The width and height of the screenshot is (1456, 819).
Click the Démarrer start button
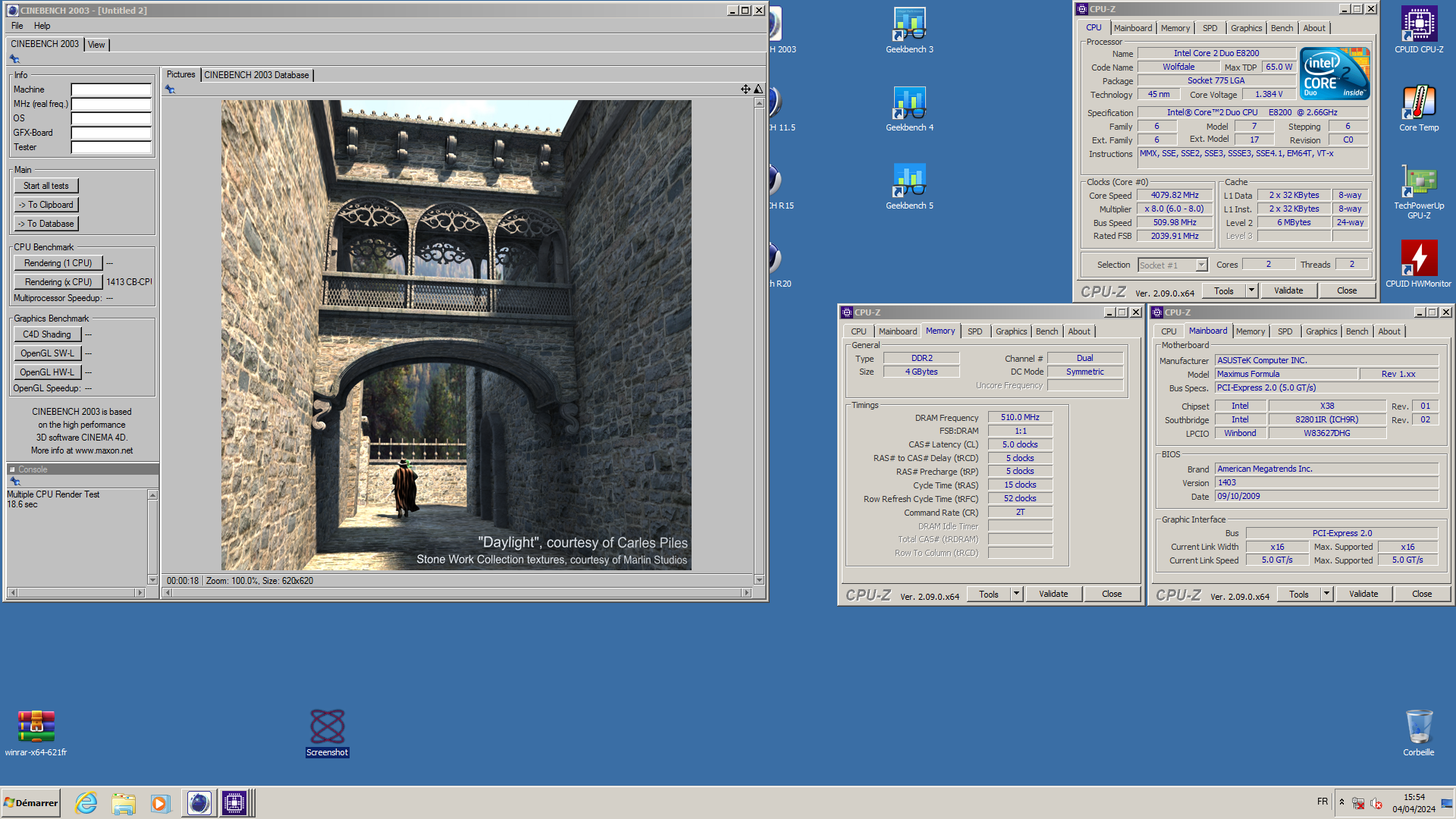tap(31, 802)
